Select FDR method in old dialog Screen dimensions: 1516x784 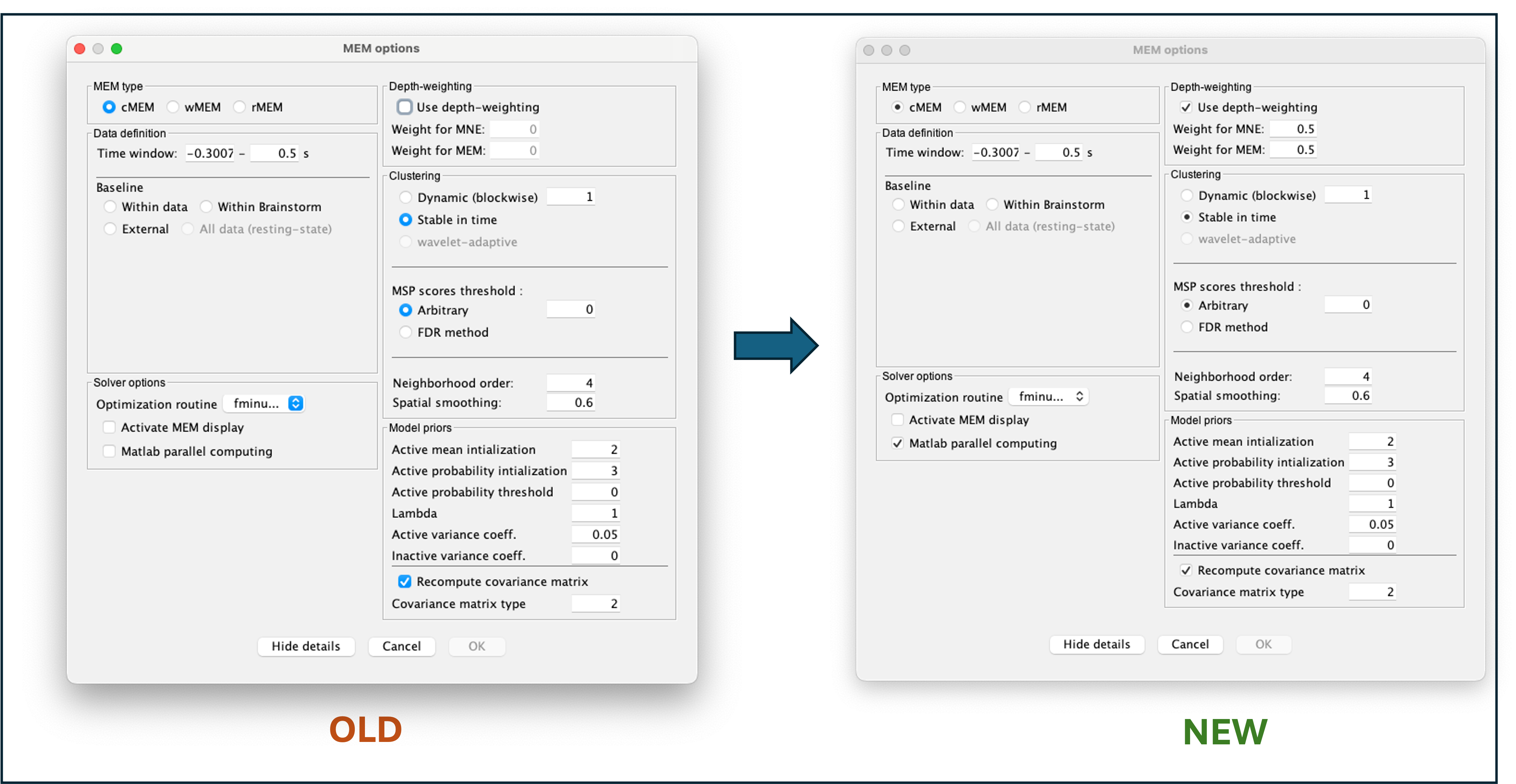tap(406, 332)
